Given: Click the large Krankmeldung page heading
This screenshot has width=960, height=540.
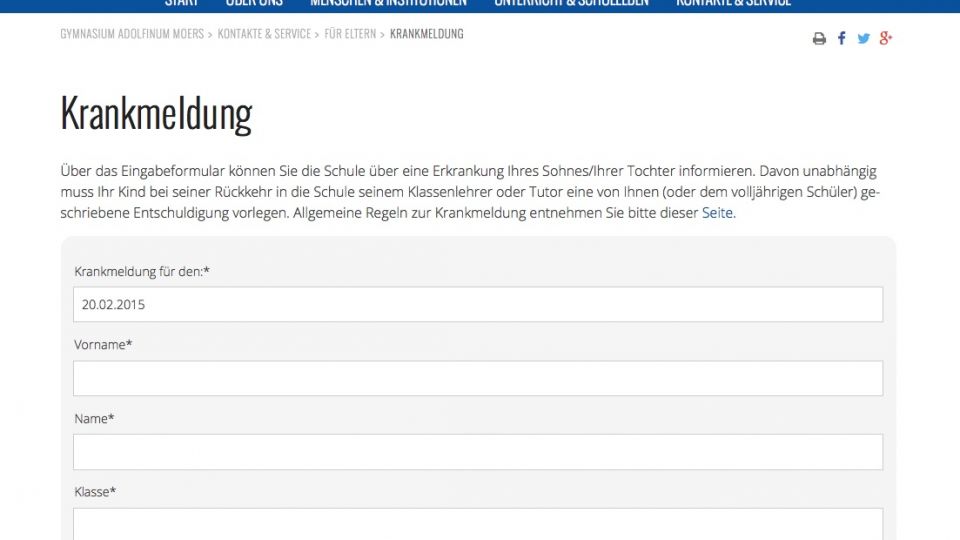Looking at the screenshot, I should pyautogui.click(x=156, y=114).
